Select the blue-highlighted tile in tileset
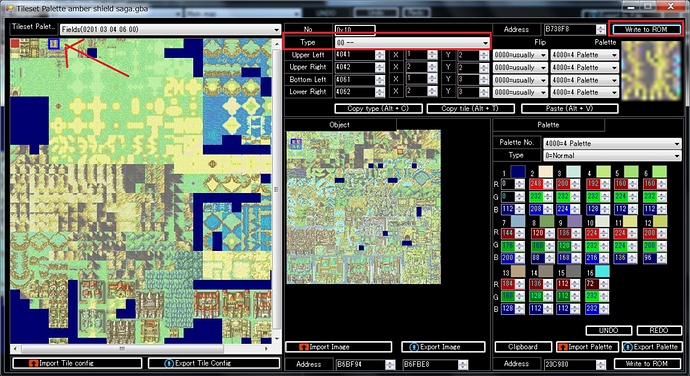 (54, 44)
